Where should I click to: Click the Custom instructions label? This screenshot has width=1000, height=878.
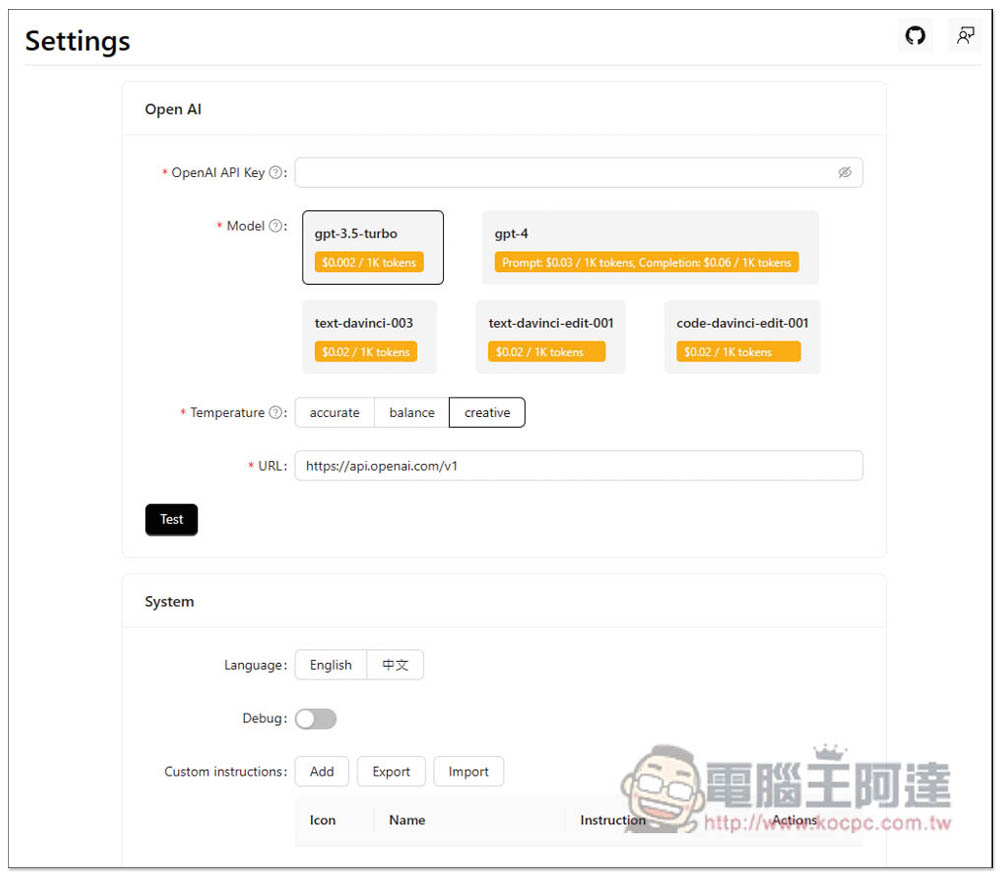coord(226,772)
